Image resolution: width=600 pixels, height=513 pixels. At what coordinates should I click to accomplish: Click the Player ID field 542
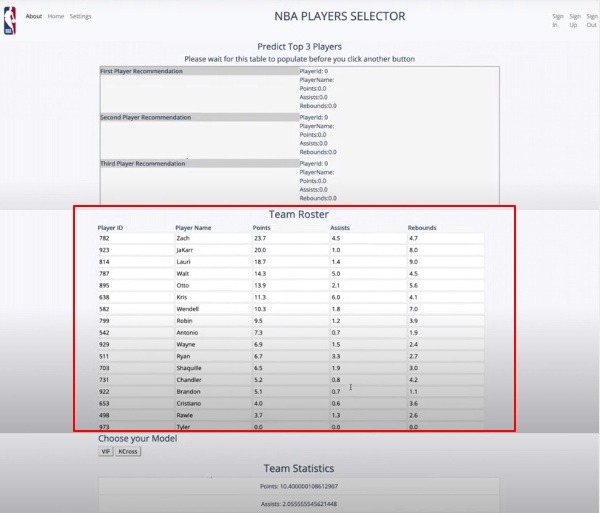coord(136,333)
